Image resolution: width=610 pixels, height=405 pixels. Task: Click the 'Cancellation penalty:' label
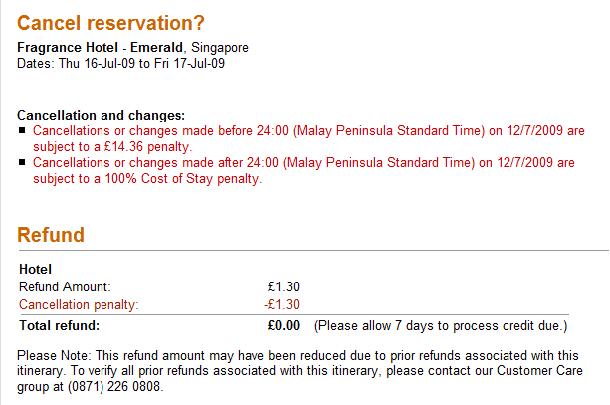[79, 304]
